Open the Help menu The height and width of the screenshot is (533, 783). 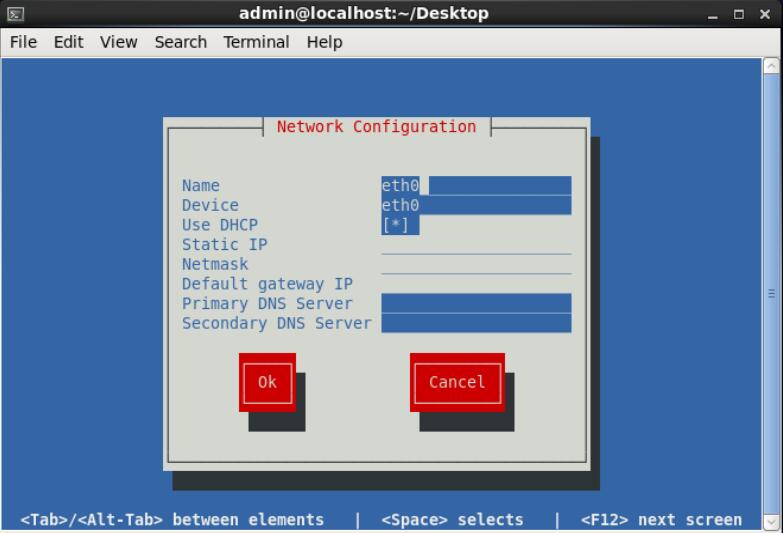(324, 42)
